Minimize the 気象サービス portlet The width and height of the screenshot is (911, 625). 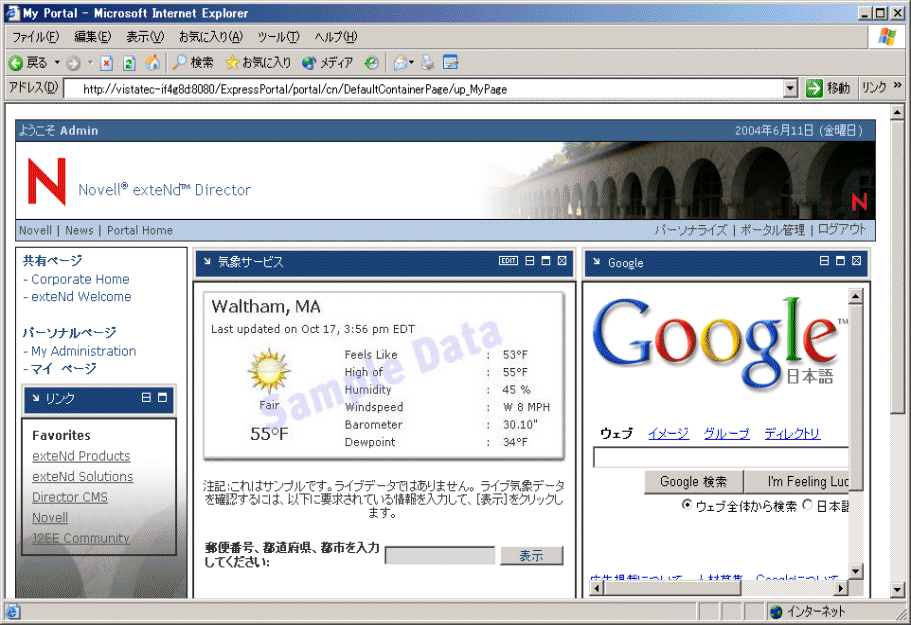click(x=530, y=261)
